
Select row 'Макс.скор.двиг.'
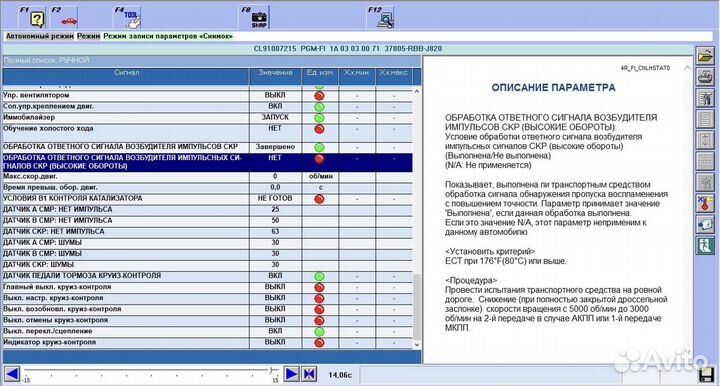click(x=208, y=177)
